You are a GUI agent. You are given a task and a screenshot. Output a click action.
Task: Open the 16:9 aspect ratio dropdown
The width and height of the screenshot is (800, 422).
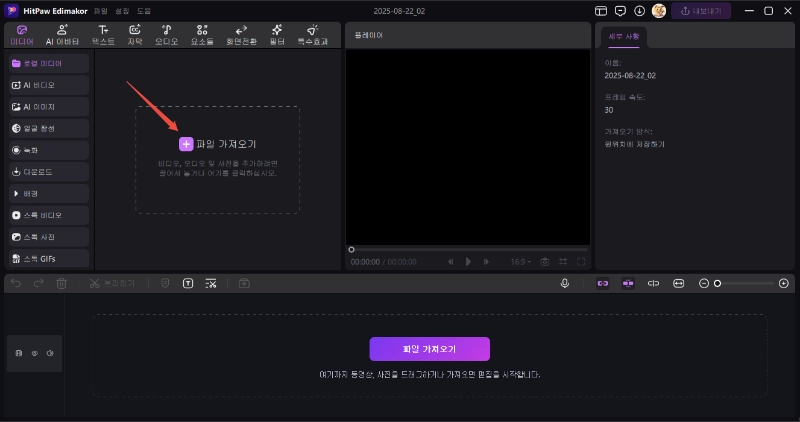[520, 262]
